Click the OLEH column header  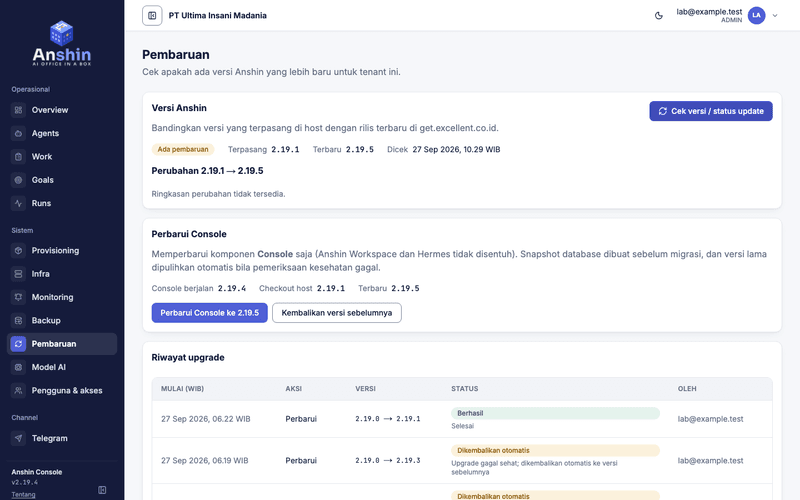[687, 389]
